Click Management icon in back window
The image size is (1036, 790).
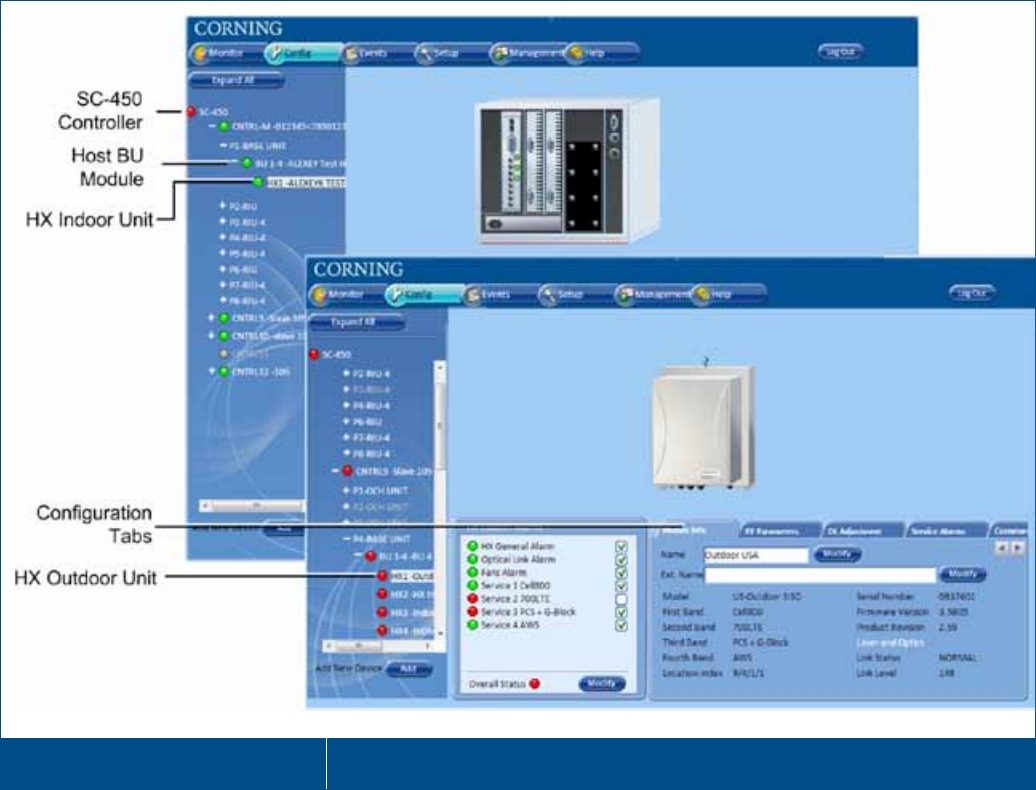[500, 53]
